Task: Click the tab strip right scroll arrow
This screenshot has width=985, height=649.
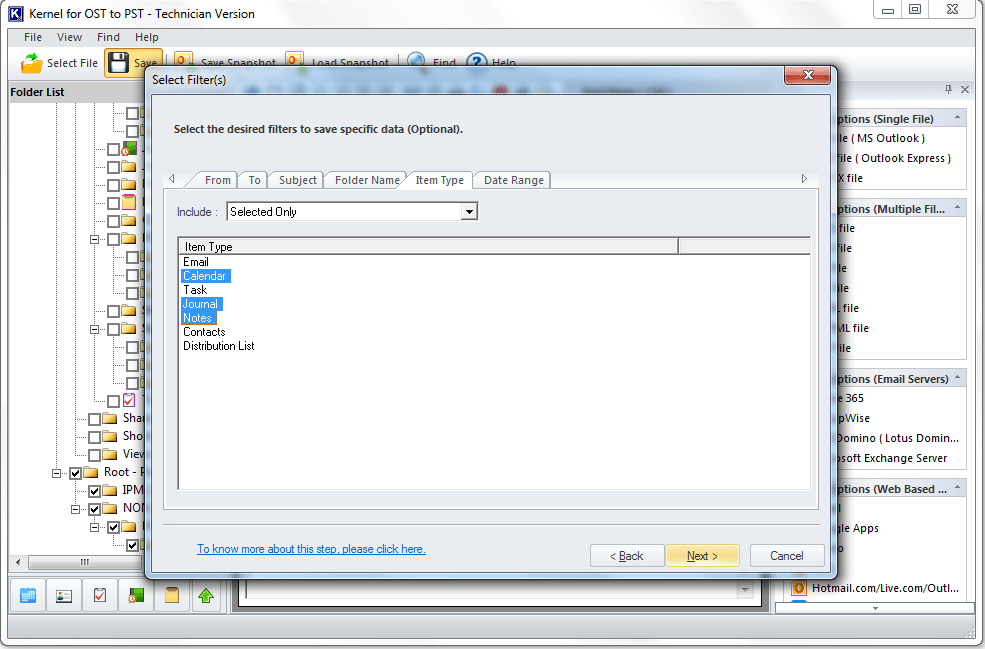Action: (804, 179)
